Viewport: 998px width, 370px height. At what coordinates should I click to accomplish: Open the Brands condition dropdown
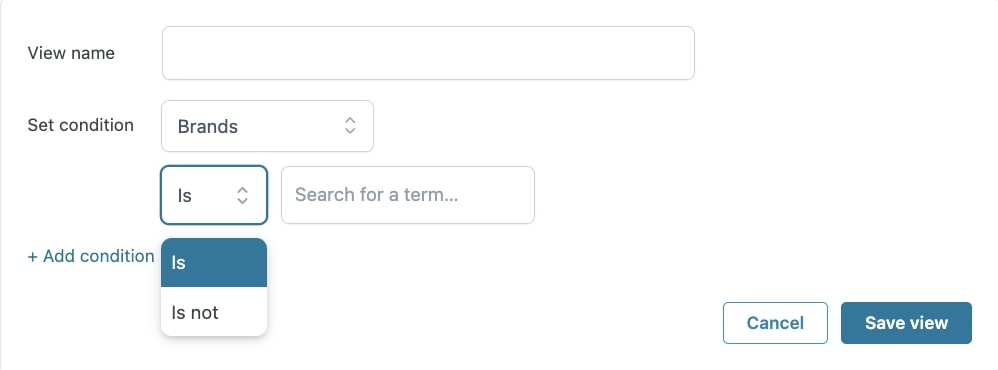(x=267, y=126)
